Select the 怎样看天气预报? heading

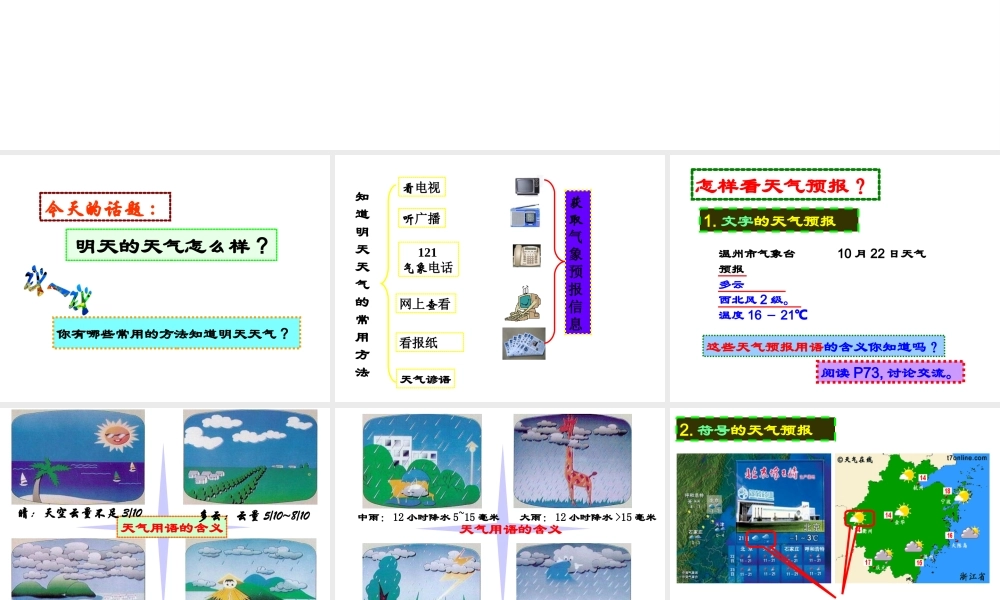coord(786,185)
